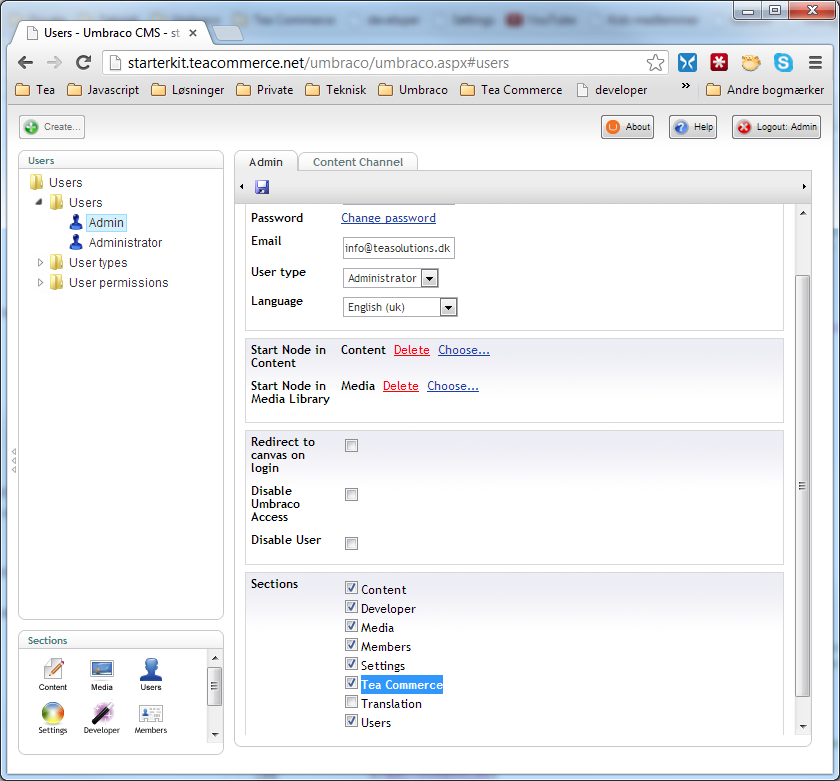840x781 pixels.
Task: Tick the Disable User checkbox
Action: 351,544
